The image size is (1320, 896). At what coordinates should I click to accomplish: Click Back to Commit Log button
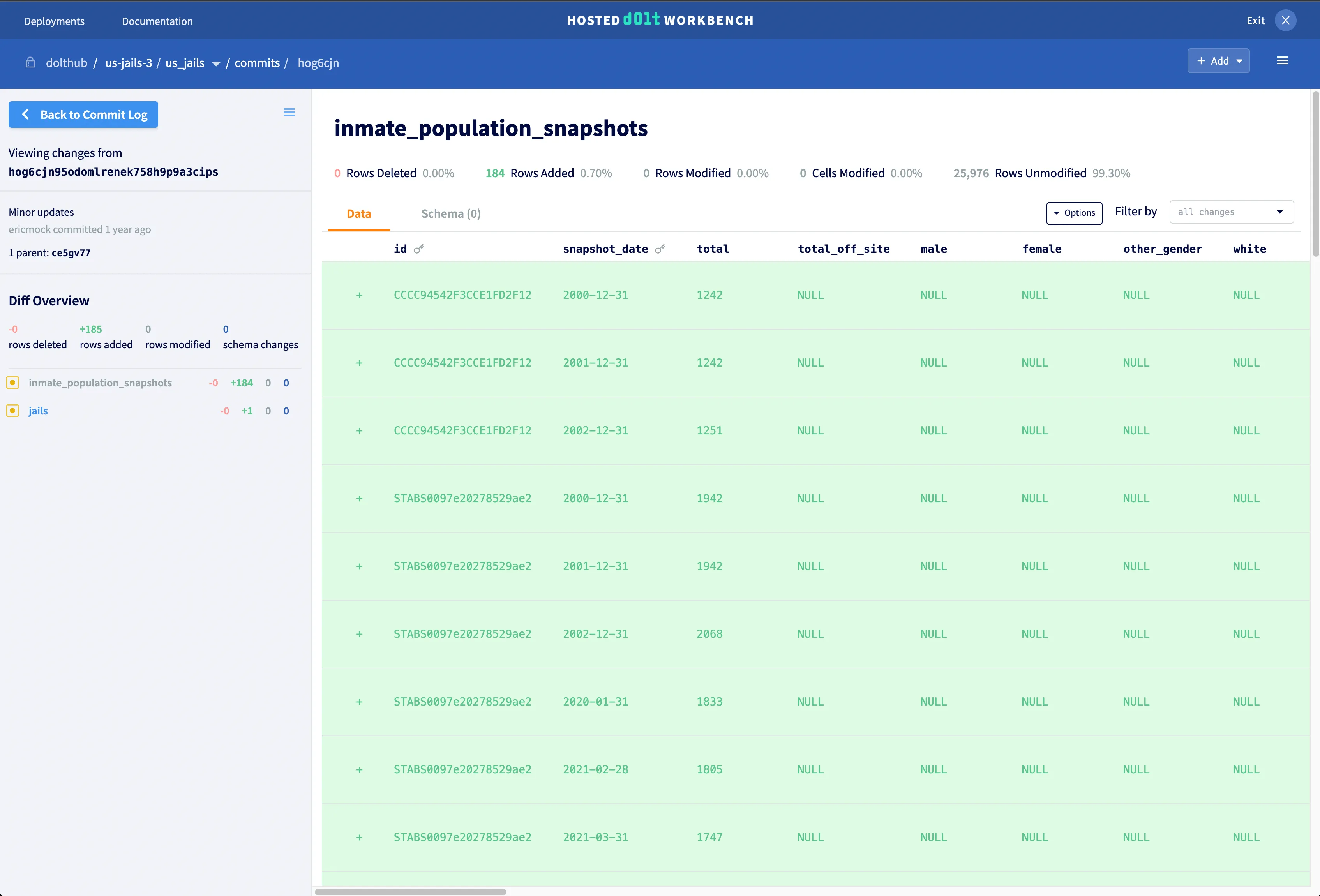(x=83, y=114)
